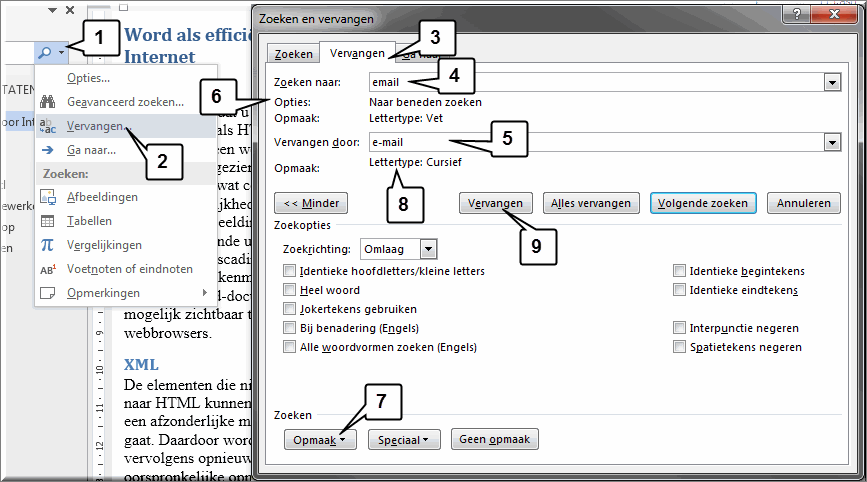Viewport: 867px width, 482px height.
Task: Enable Jokertekens gebruiken checkbox
Action: tap(289, 308)
